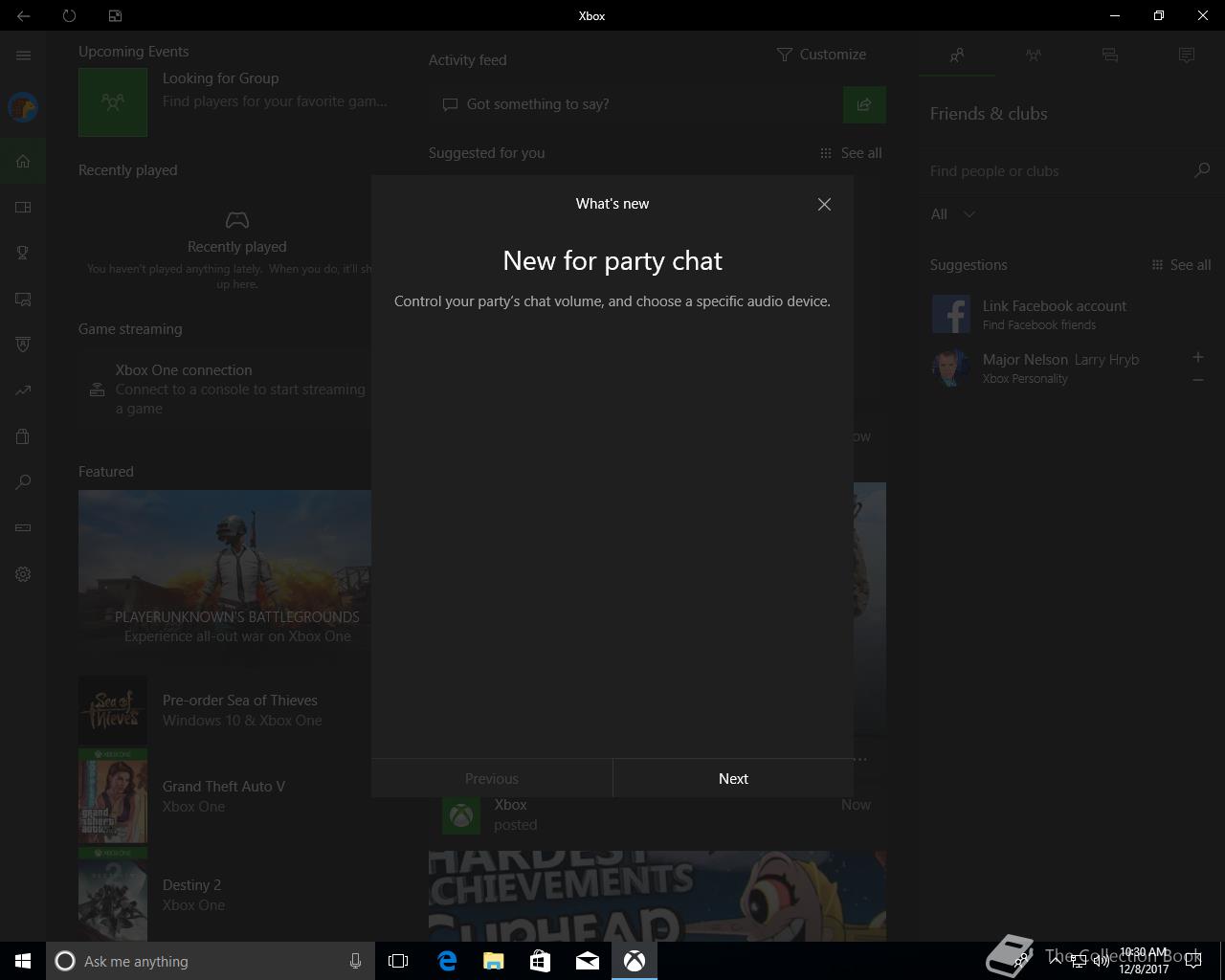Switch to Activity alerts tab icon
1225x980 pixels.
click(1187, 56)
